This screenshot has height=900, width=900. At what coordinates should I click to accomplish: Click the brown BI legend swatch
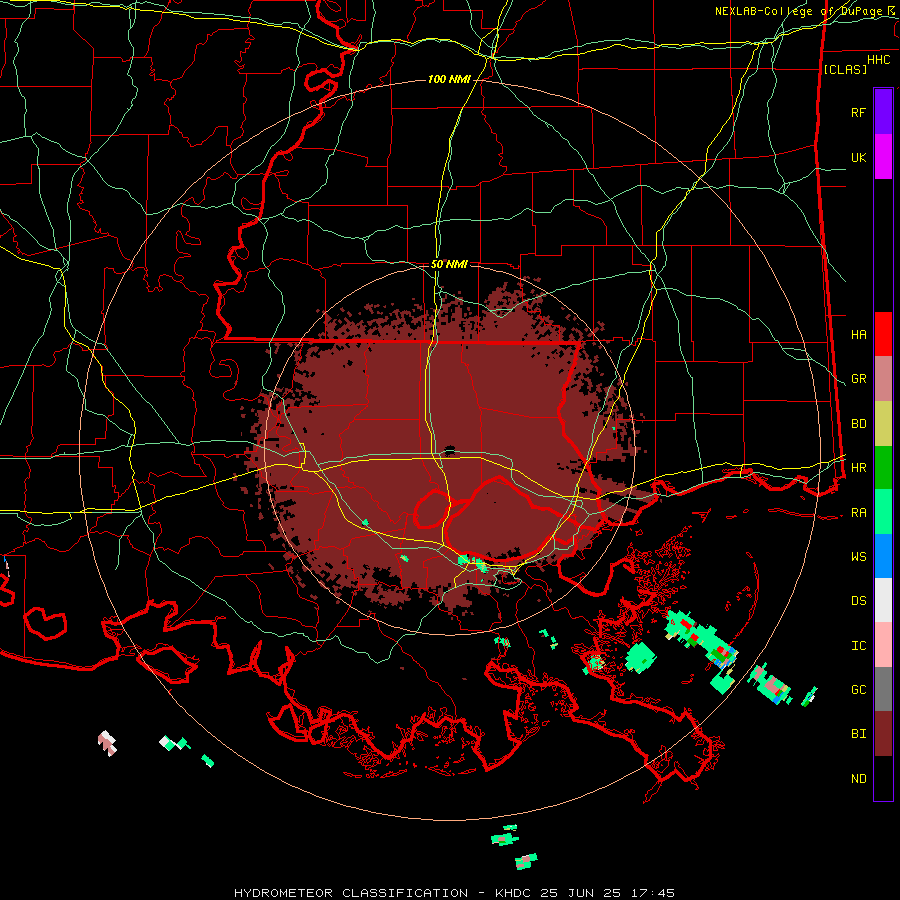[x=883, y=734]
